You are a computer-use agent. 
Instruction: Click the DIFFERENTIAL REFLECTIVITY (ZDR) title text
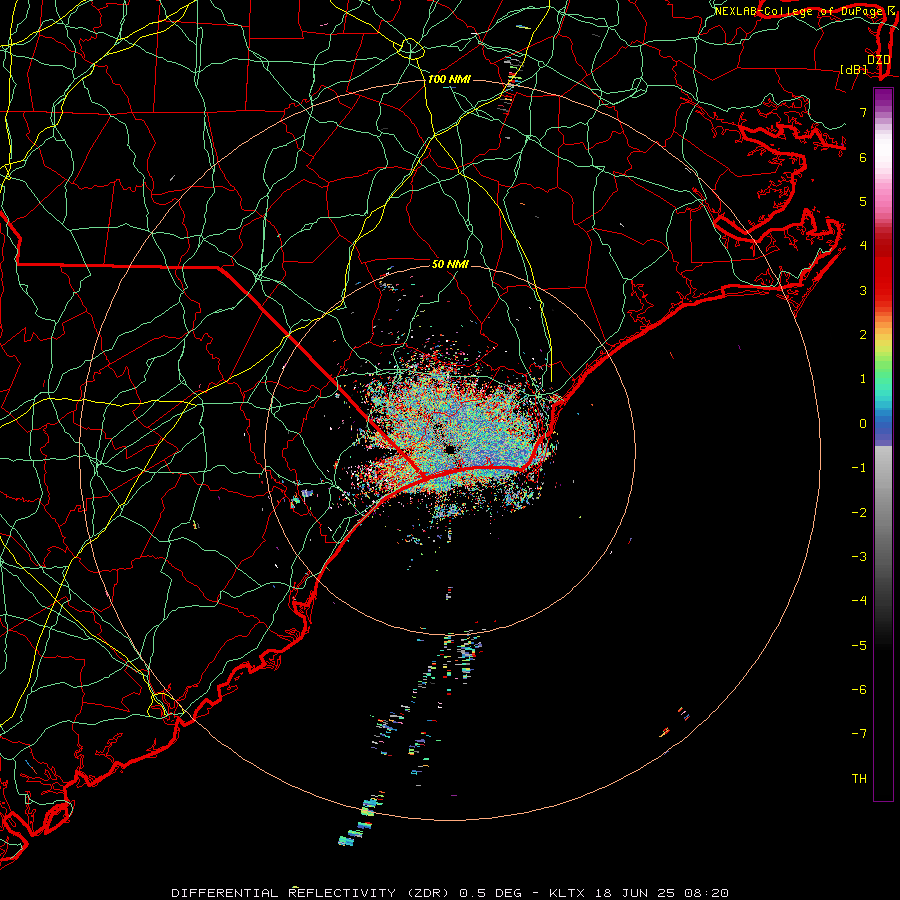312,893
